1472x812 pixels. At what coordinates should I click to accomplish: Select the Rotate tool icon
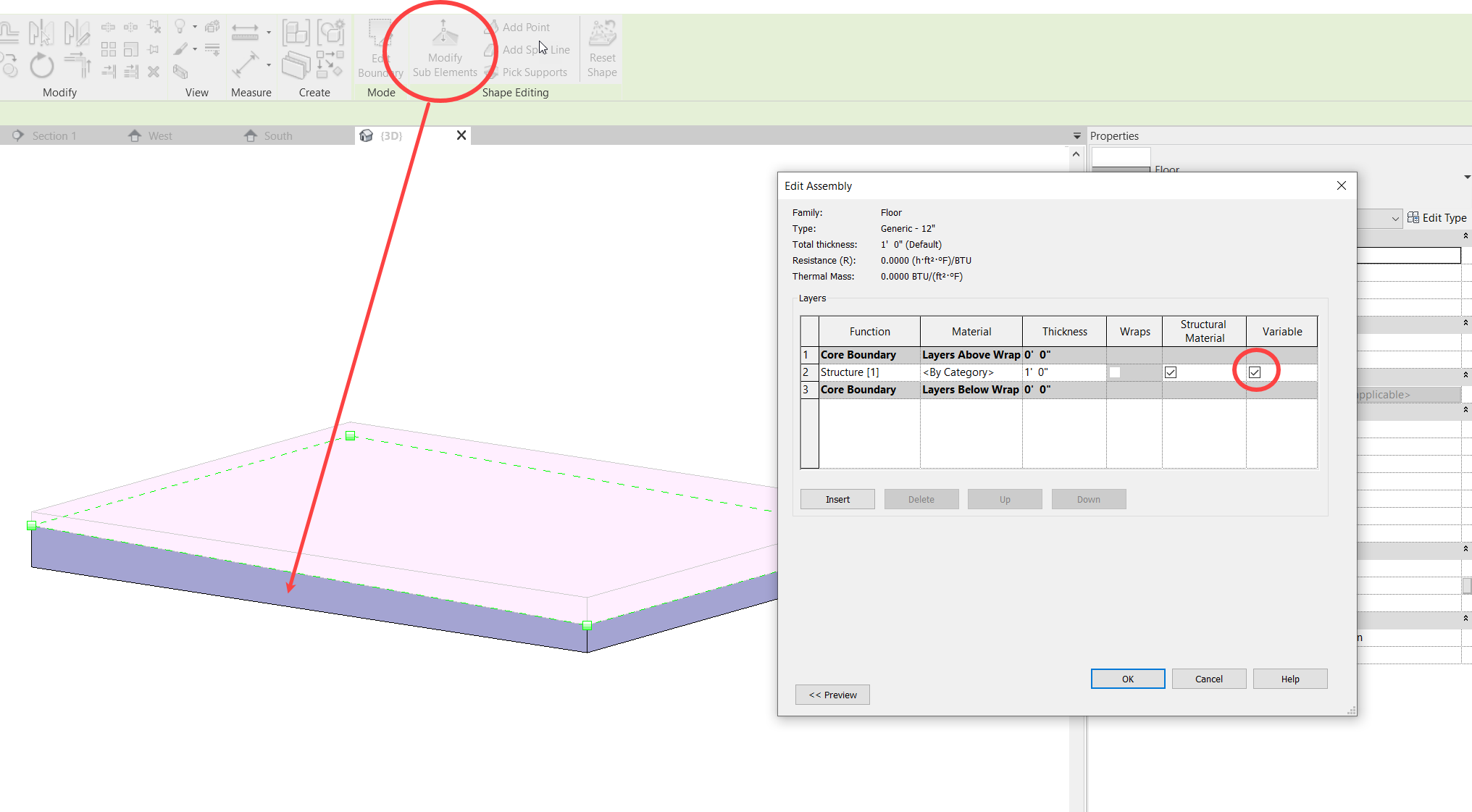41,66
